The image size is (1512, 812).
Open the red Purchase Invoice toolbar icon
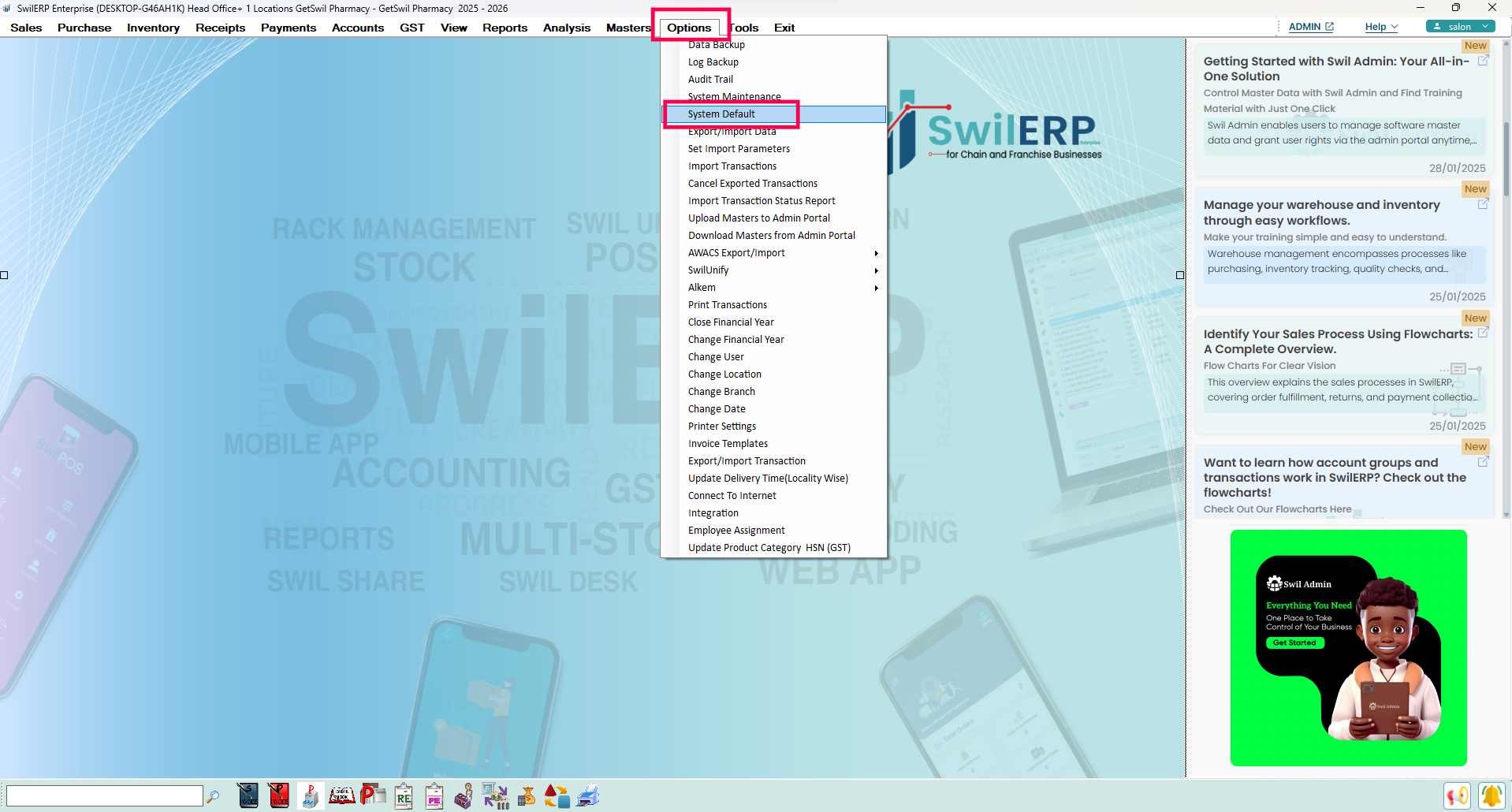279,795
